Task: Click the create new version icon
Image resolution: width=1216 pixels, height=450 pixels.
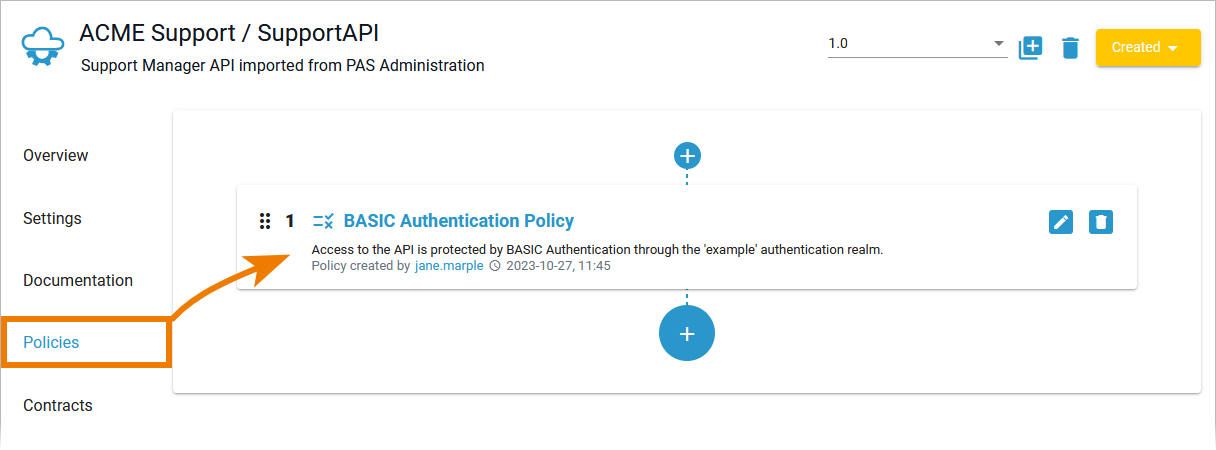Action: [1030, 47]
